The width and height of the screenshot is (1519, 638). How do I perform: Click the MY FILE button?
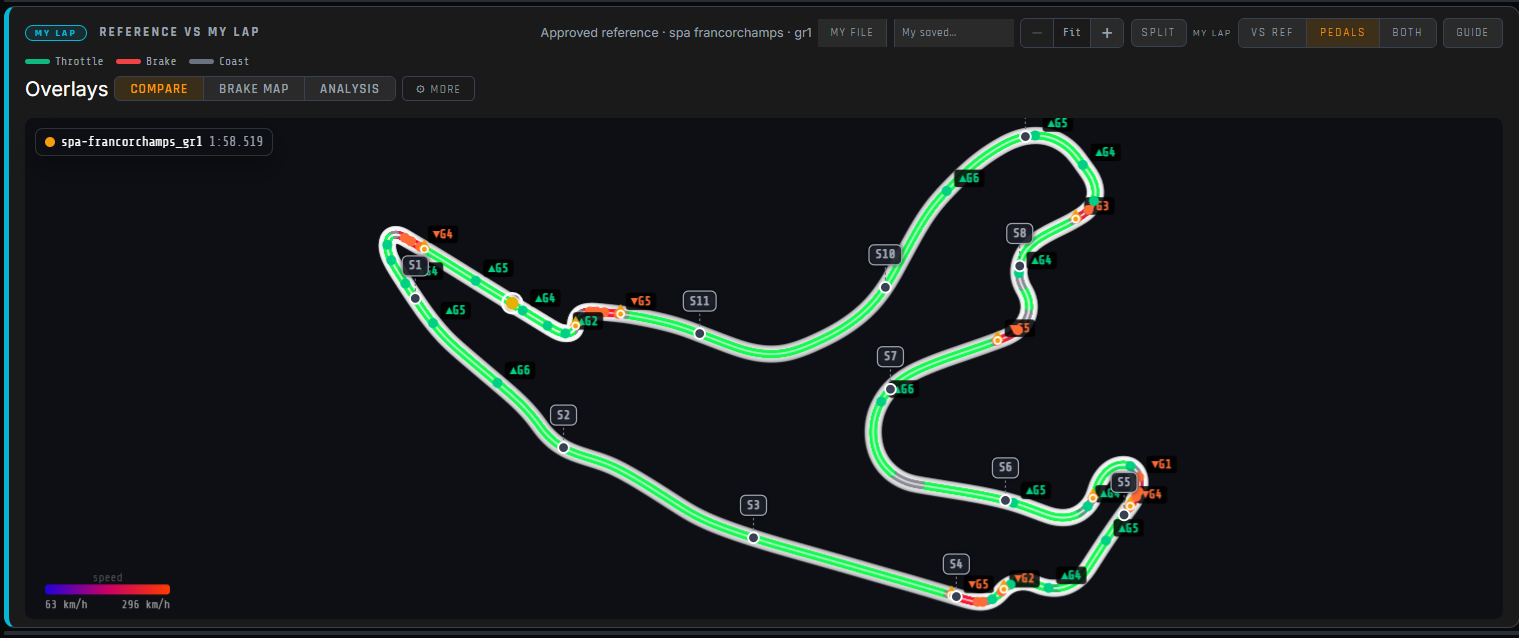[852, 33]
